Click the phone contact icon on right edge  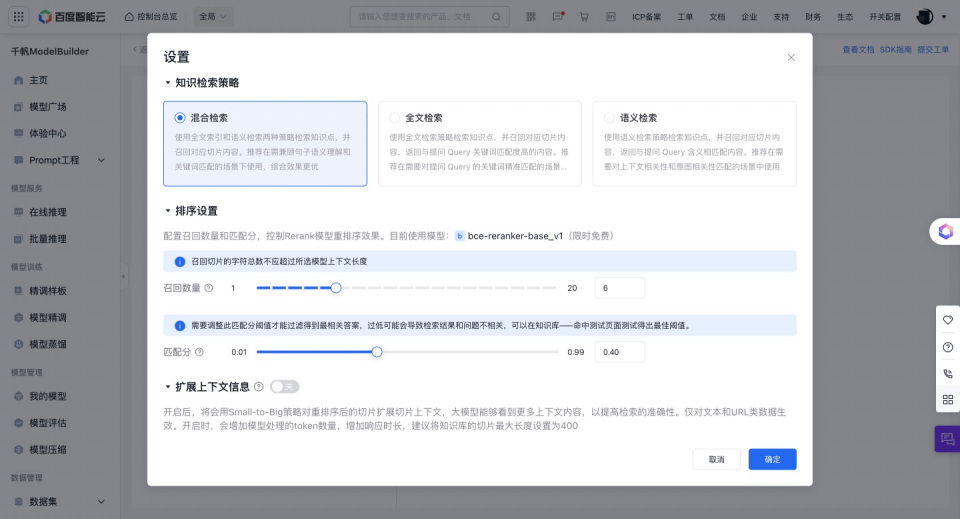click(x=948, y=373)
